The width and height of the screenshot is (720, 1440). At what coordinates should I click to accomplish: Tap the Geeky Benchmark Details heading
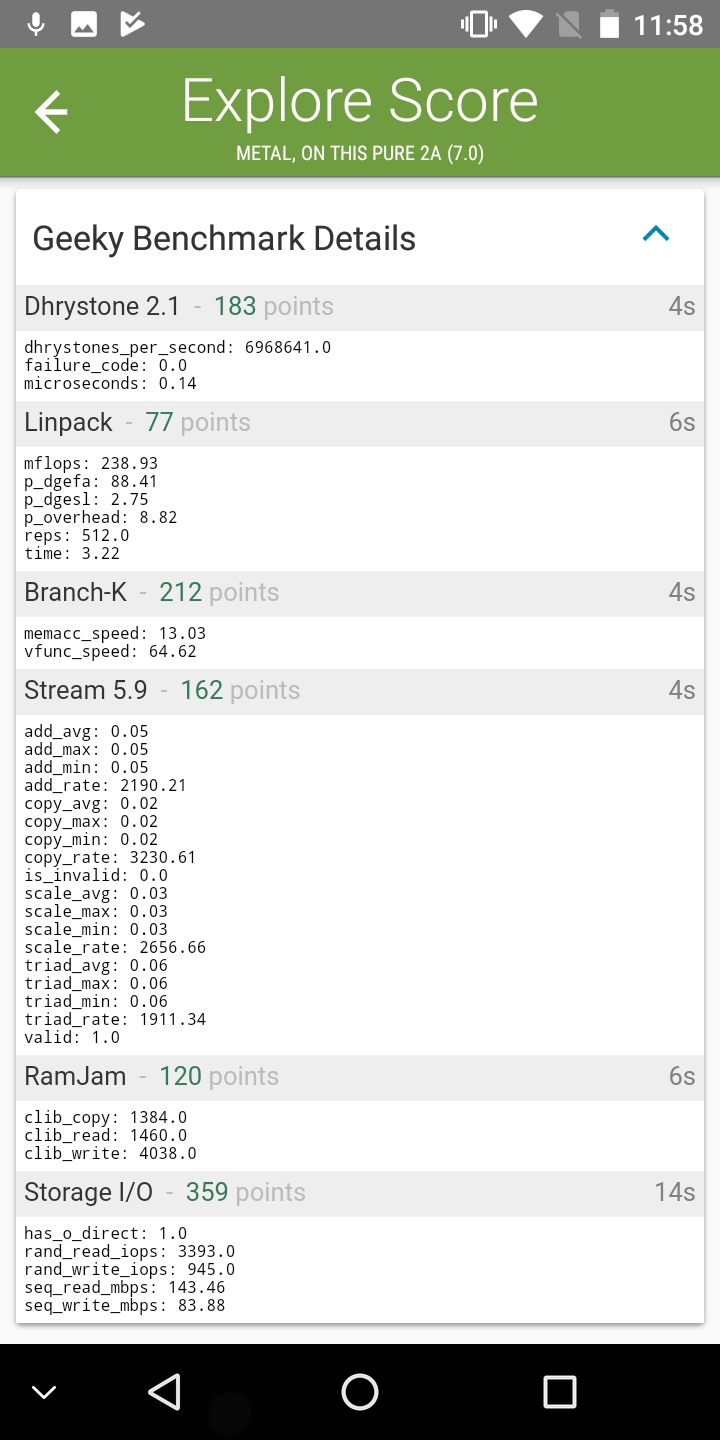pyautogui.click(x=224, y=239)
